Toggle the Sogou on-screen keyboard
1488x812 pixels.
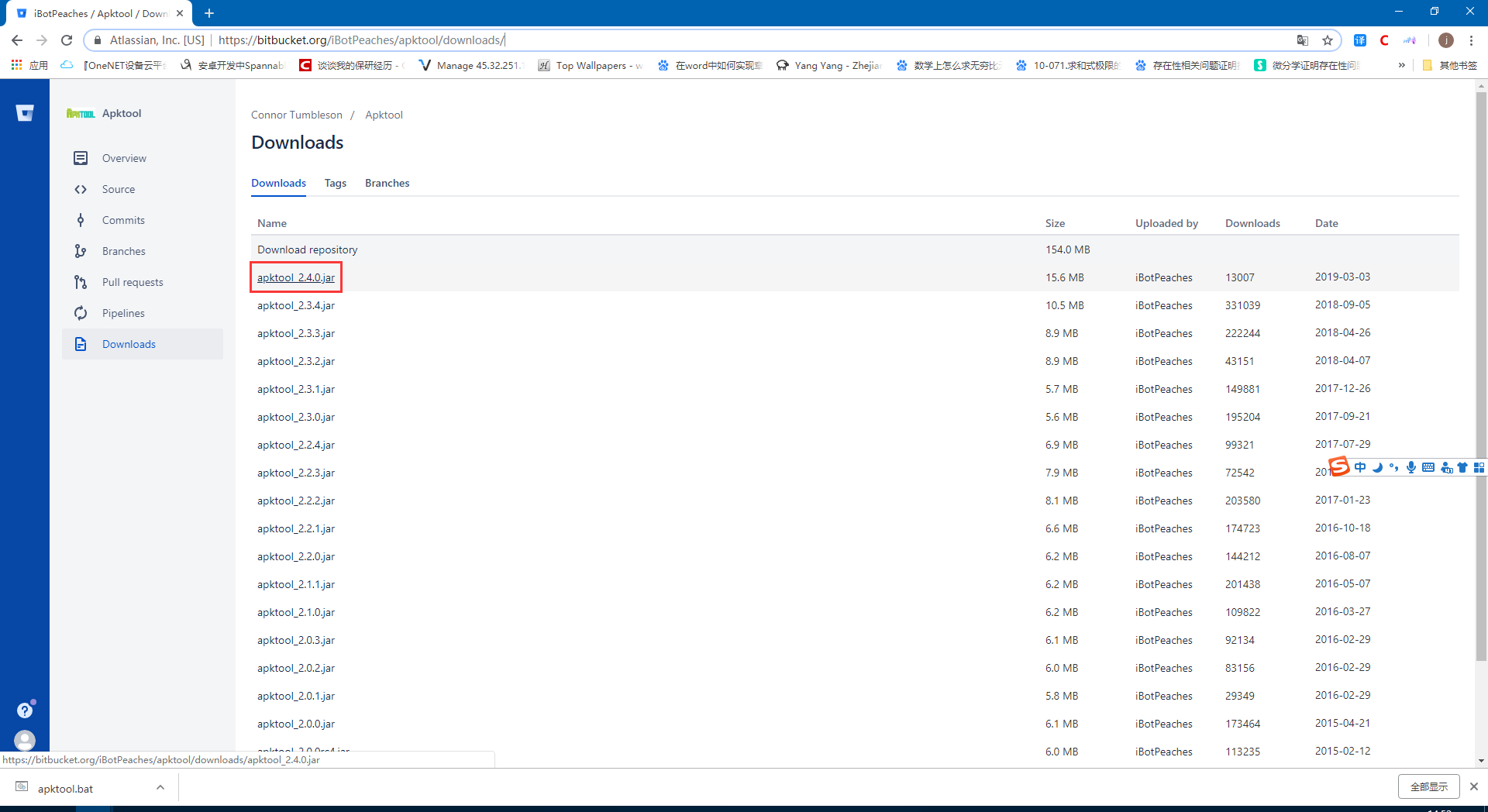coord(1428,467)
